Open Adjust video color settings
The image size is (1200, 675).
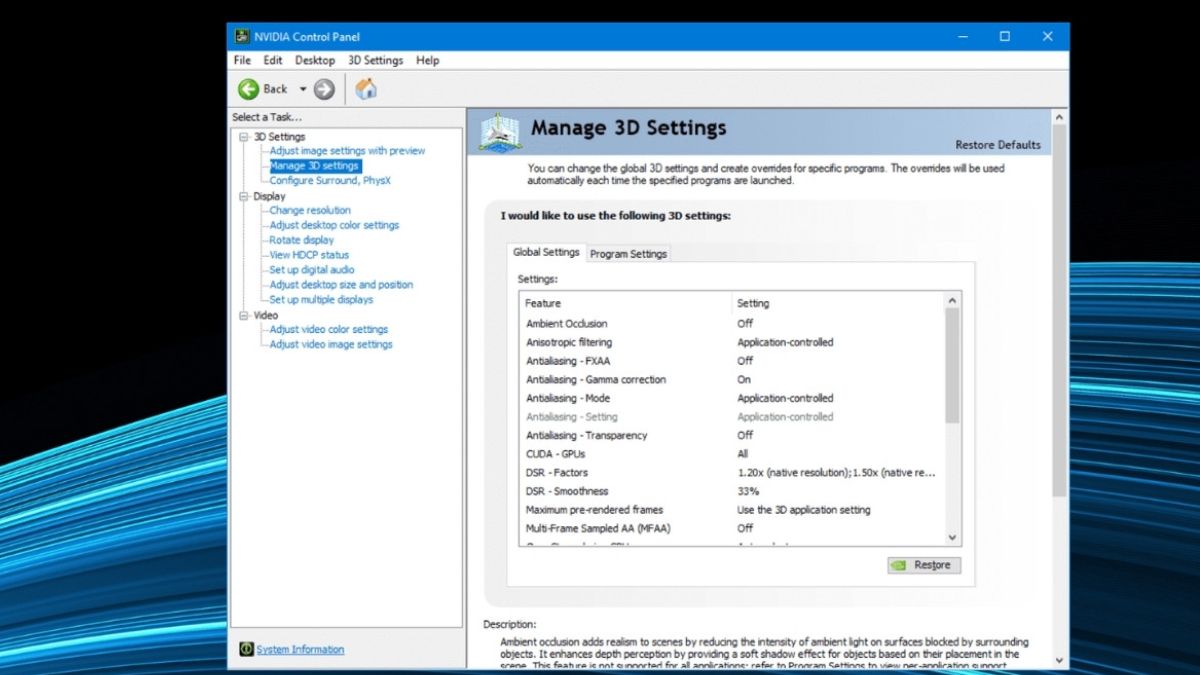pos(329,329)
